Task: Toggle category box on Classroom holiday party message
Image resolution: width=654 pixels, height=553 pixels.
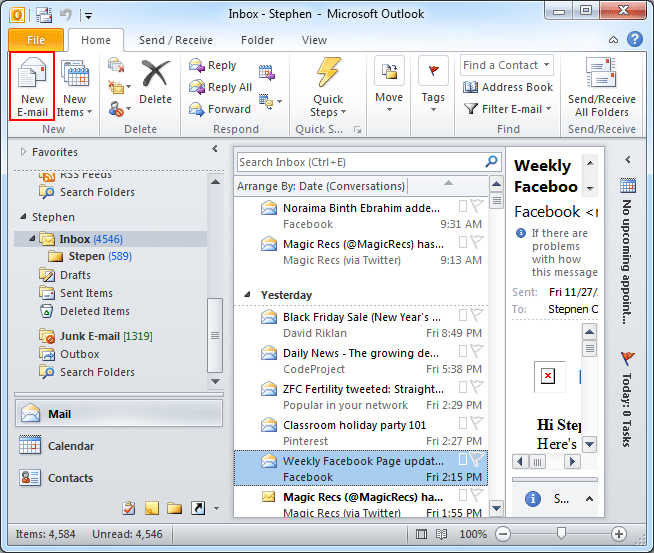Action: pyautogui.click(x=463, y=423)
